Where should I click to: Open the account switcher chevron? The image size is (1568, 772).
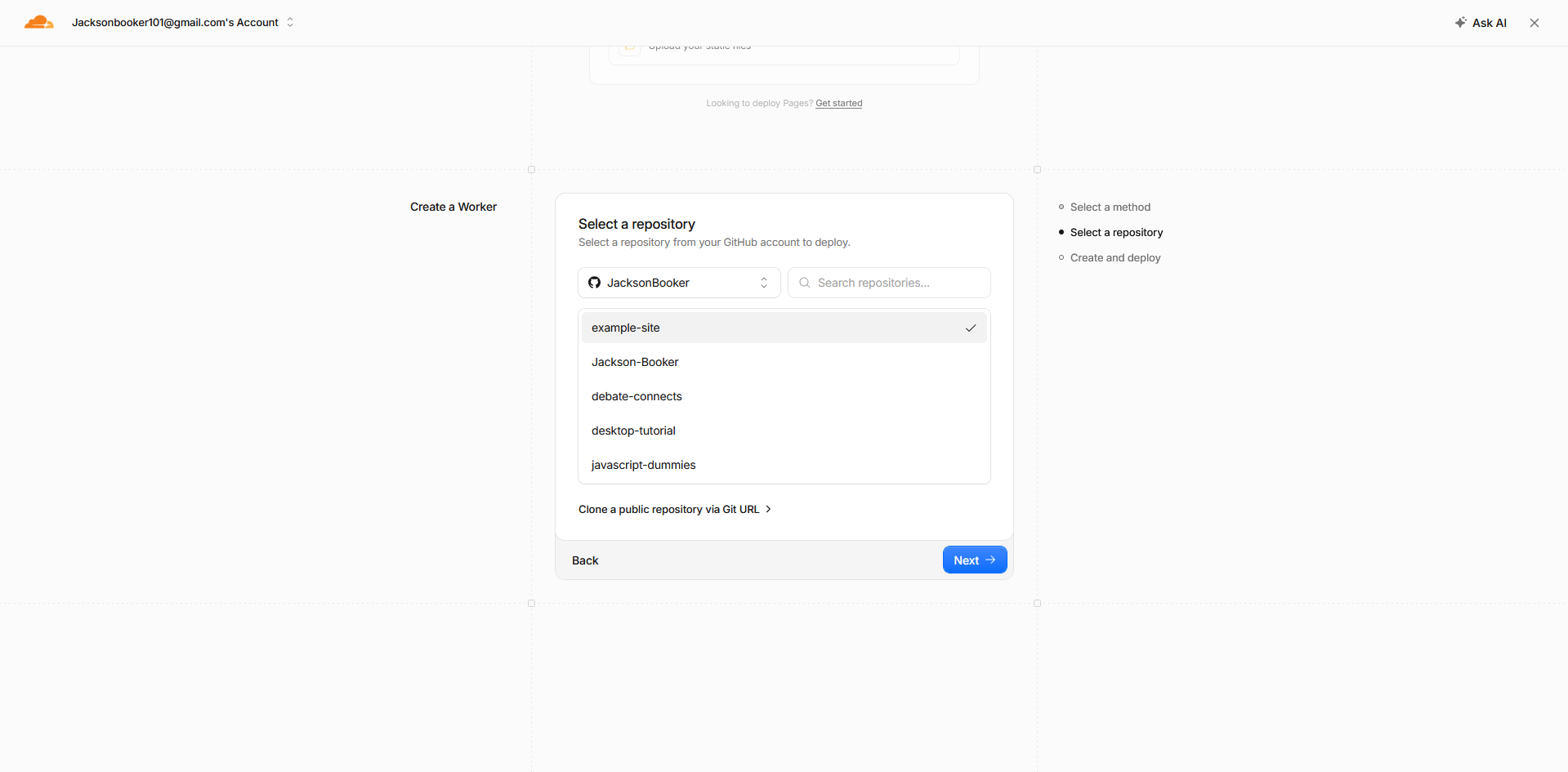pyautogui.click(x=290, y=23)
